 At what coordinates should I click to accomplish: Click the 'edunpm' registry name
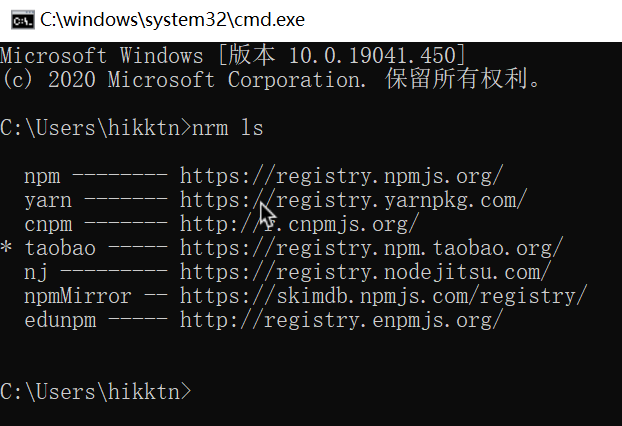pyautogui.click(x=60, y=320)
